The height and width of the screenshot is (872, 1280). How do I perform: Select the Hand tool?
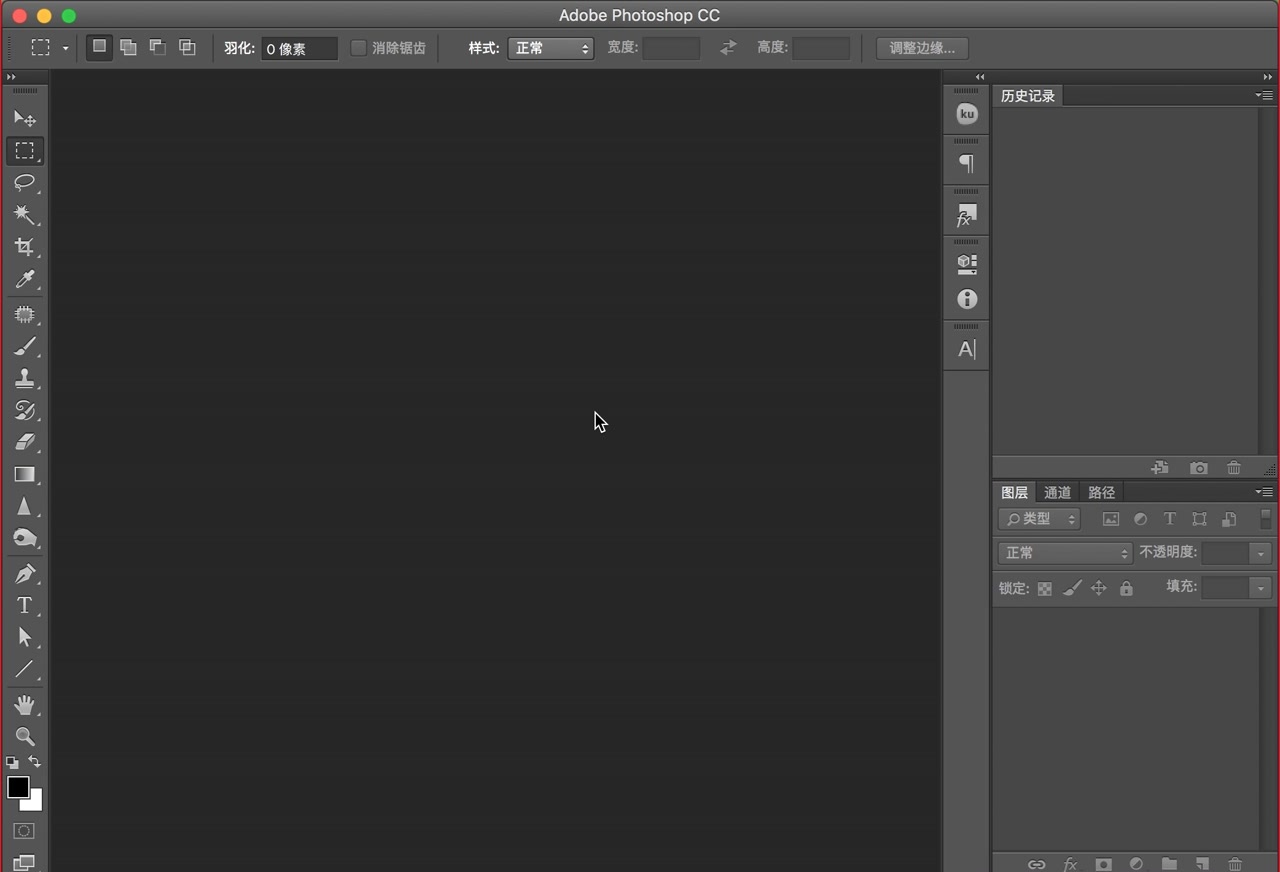(x=25, y=705)
